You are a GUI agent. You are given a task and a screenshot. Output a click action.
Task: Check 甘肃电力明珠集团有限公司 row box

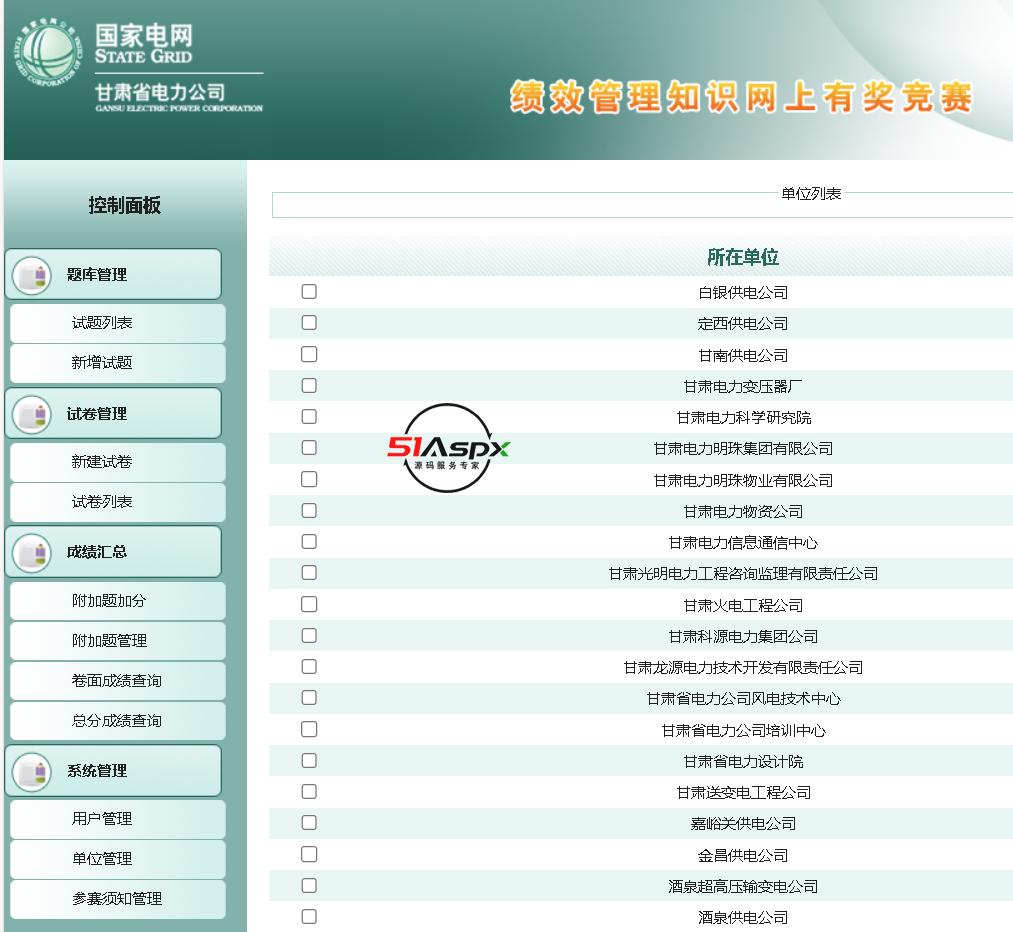tap(309, 448)
